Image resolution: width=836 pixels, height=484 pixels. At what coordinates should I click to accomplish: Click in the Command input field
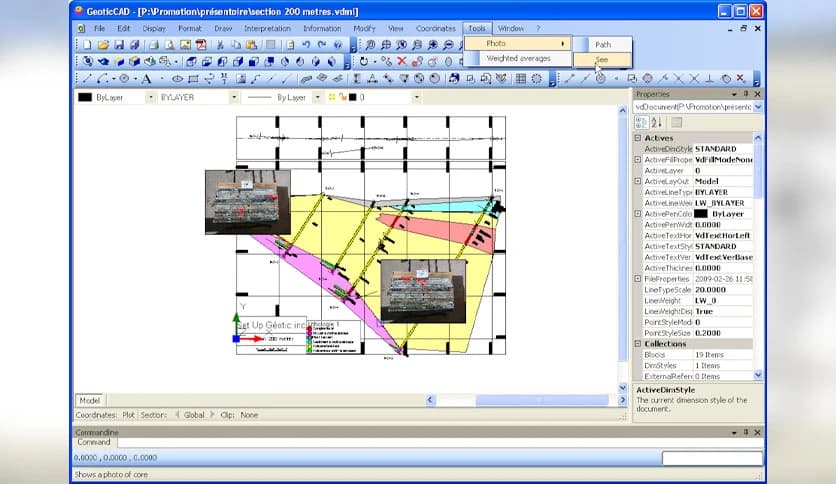(x=440, y=442)
